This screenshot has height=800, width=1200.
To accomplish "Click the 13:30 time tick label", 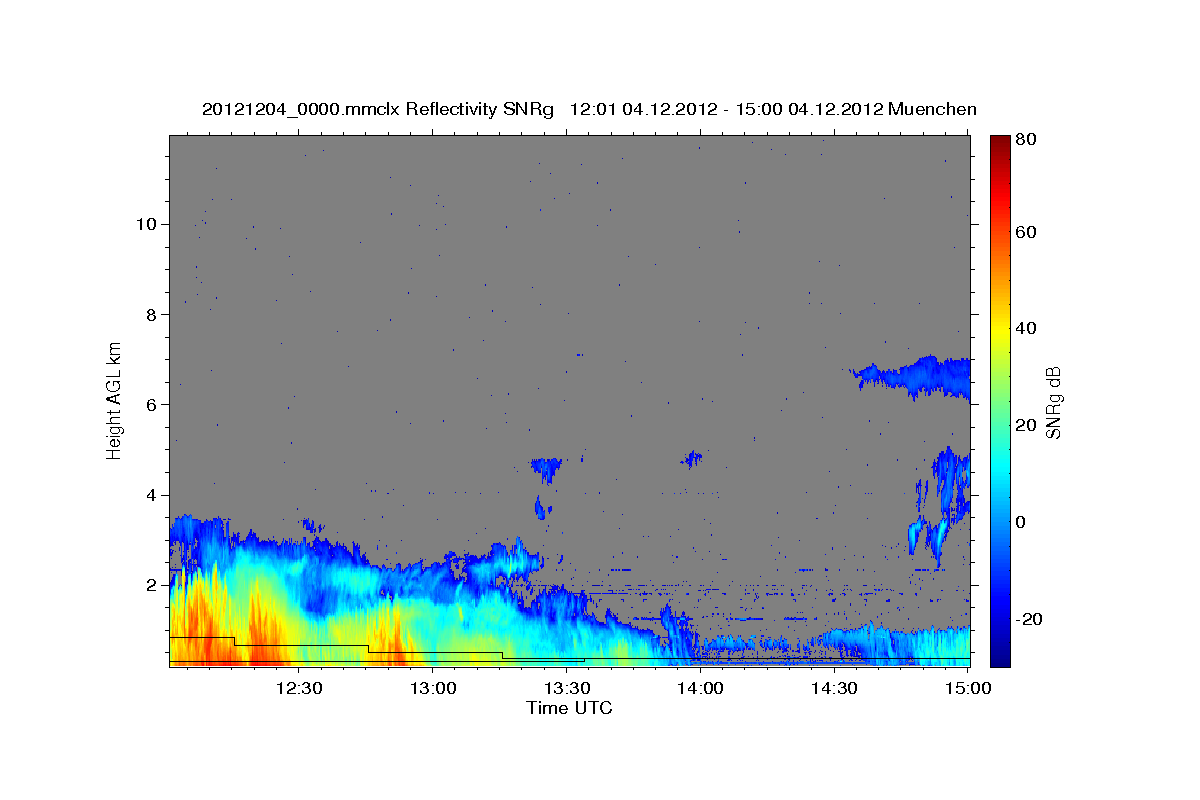I will pos(566,689).
